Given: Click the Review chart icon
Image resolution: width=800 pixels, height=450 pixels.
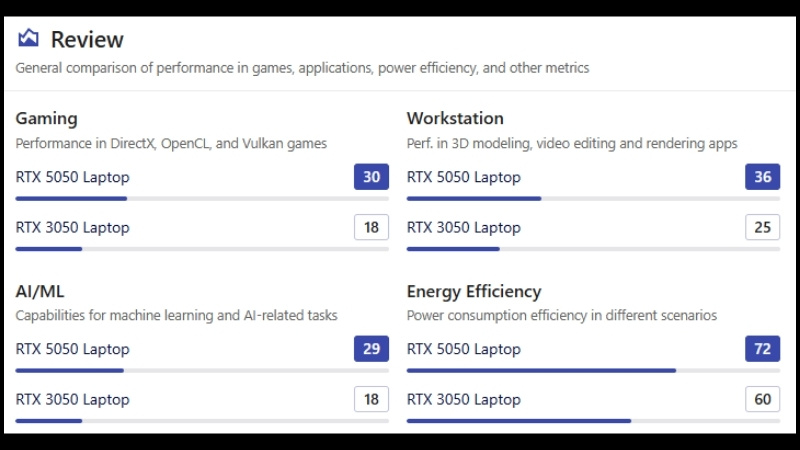Looking at the screenshot, I should point(28,38).
